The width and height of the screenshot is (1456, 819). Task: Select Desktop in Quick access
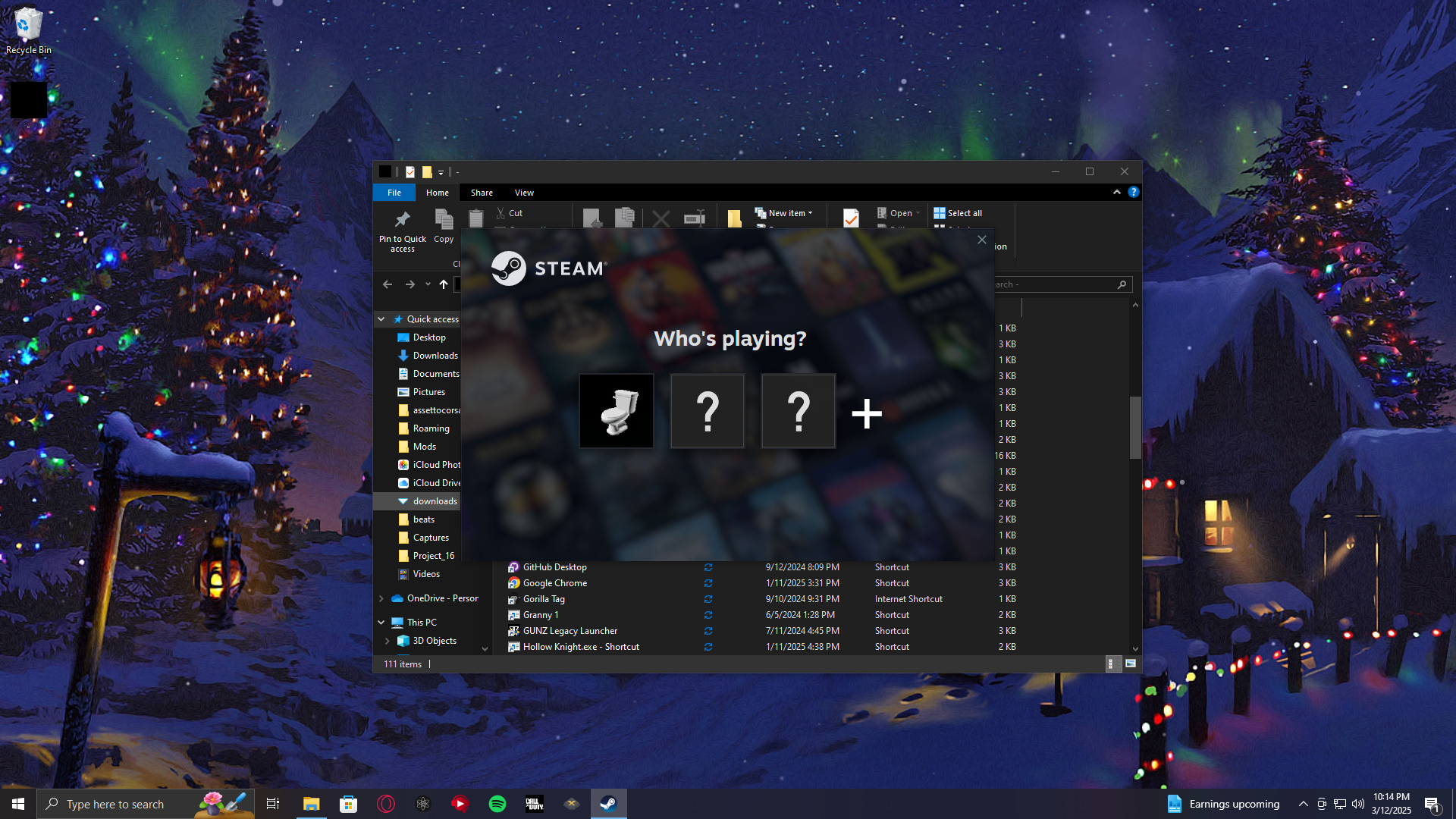click(428, 337)
